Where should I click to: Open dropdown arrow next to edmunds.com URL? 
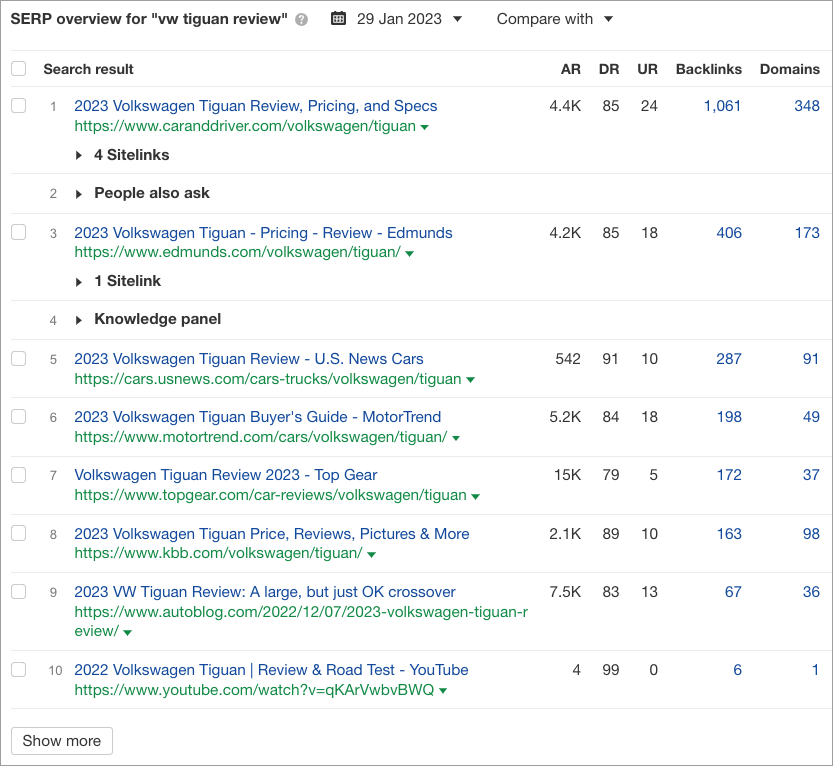[409, 253]
